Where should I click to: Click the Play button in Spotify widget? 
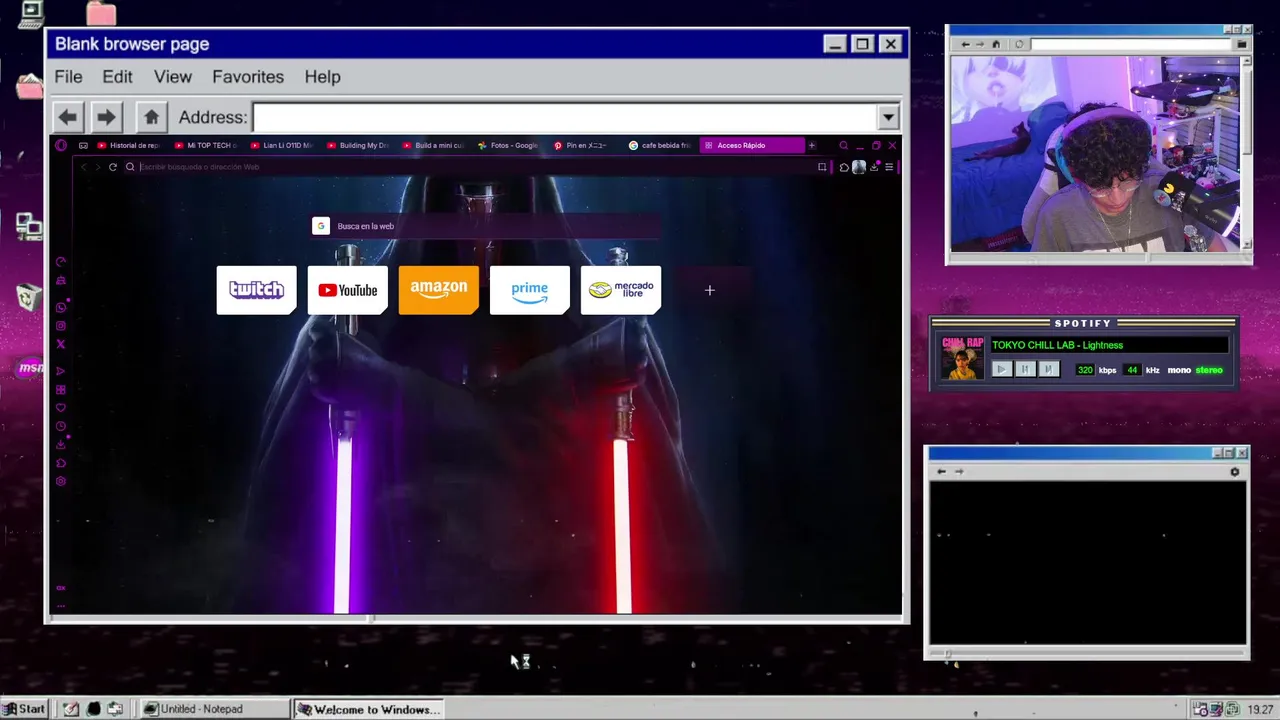click(1001, 369)
